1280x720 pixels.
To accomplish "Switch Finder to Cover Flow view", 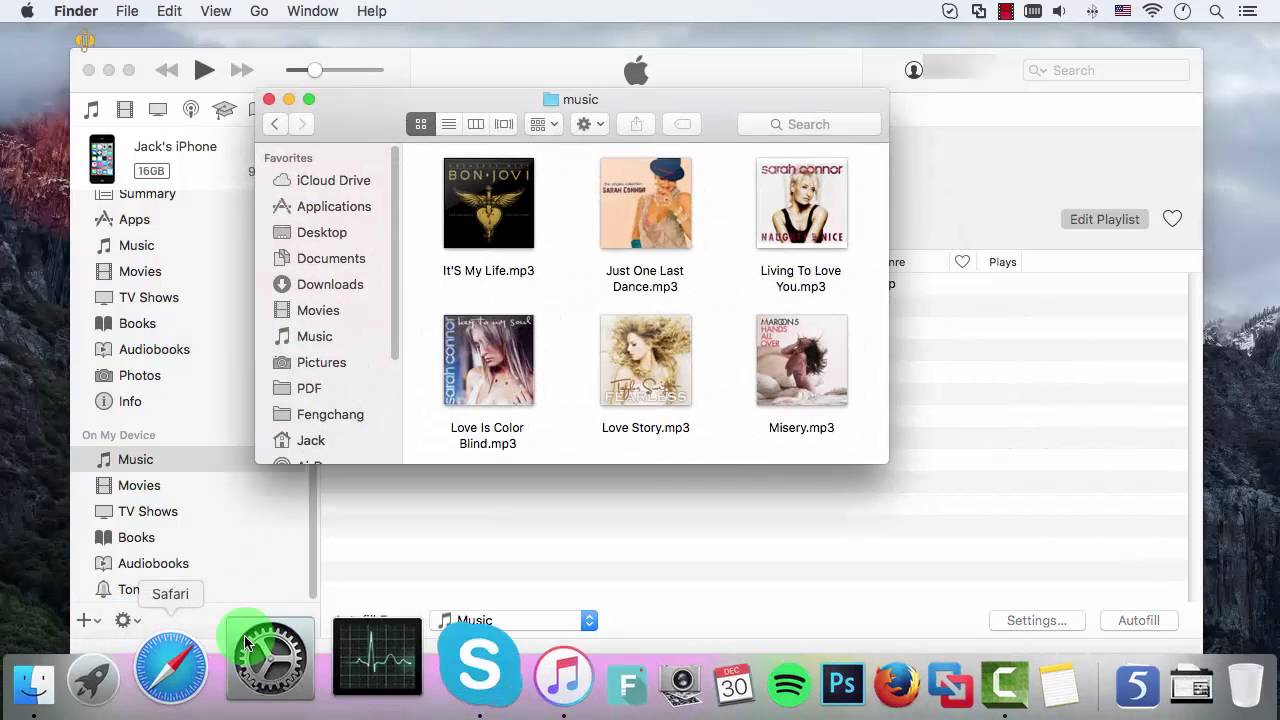I will tap(504, 124).
